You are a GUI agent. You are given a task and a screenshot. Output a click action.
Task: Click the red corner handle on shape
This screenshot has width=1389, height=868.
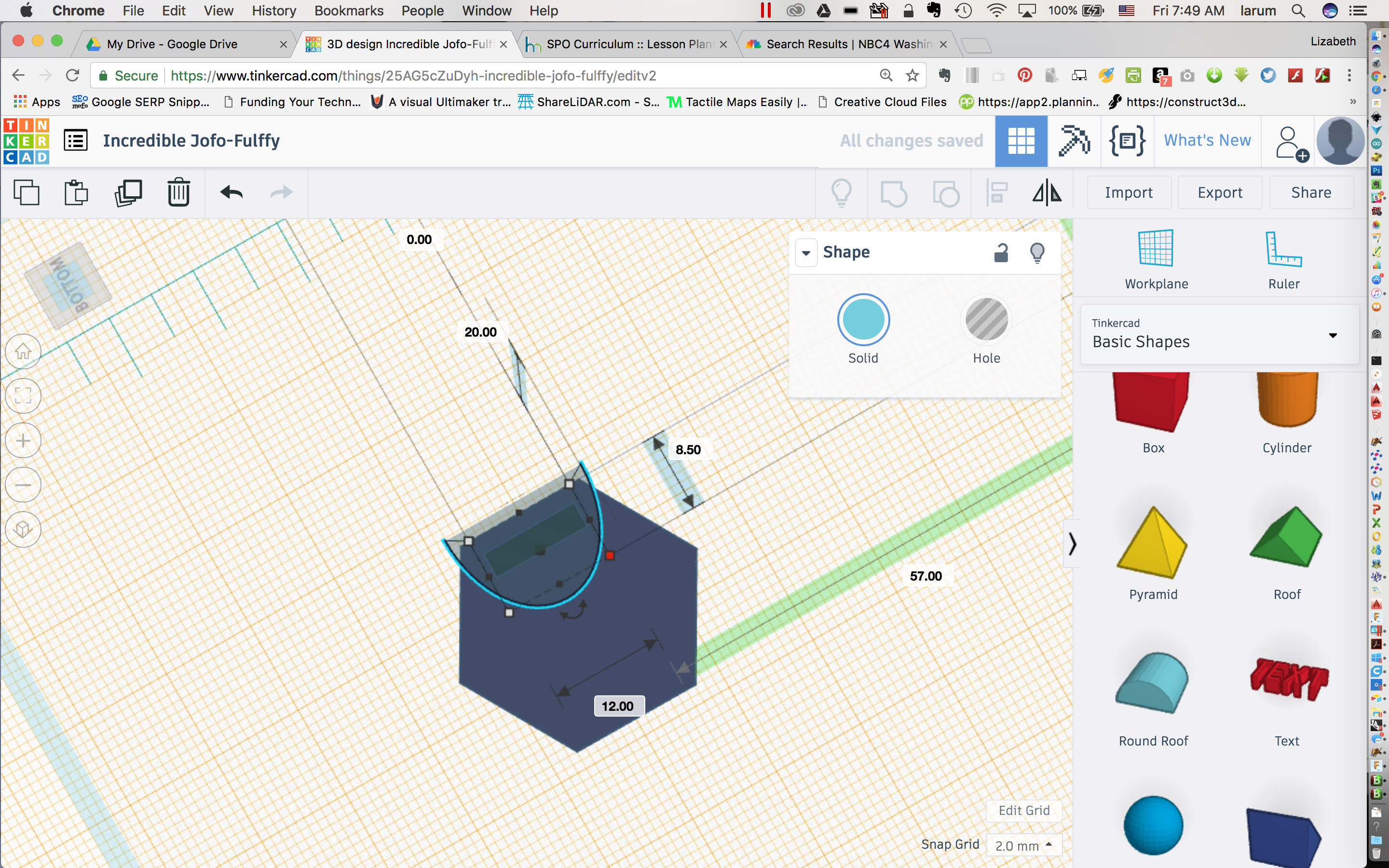pyautogui.click(x=610, y=555)
